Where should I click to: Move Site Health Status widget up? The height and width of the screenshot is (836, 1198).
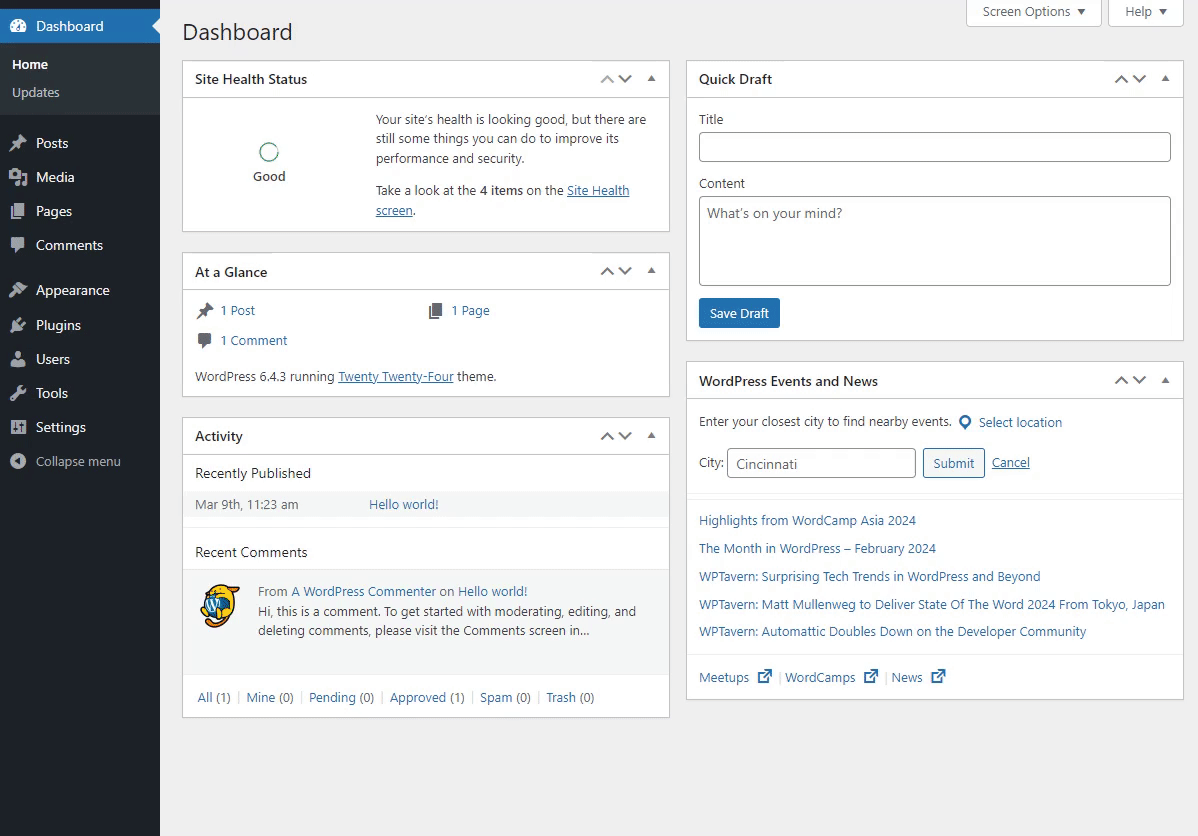[607, 79]
